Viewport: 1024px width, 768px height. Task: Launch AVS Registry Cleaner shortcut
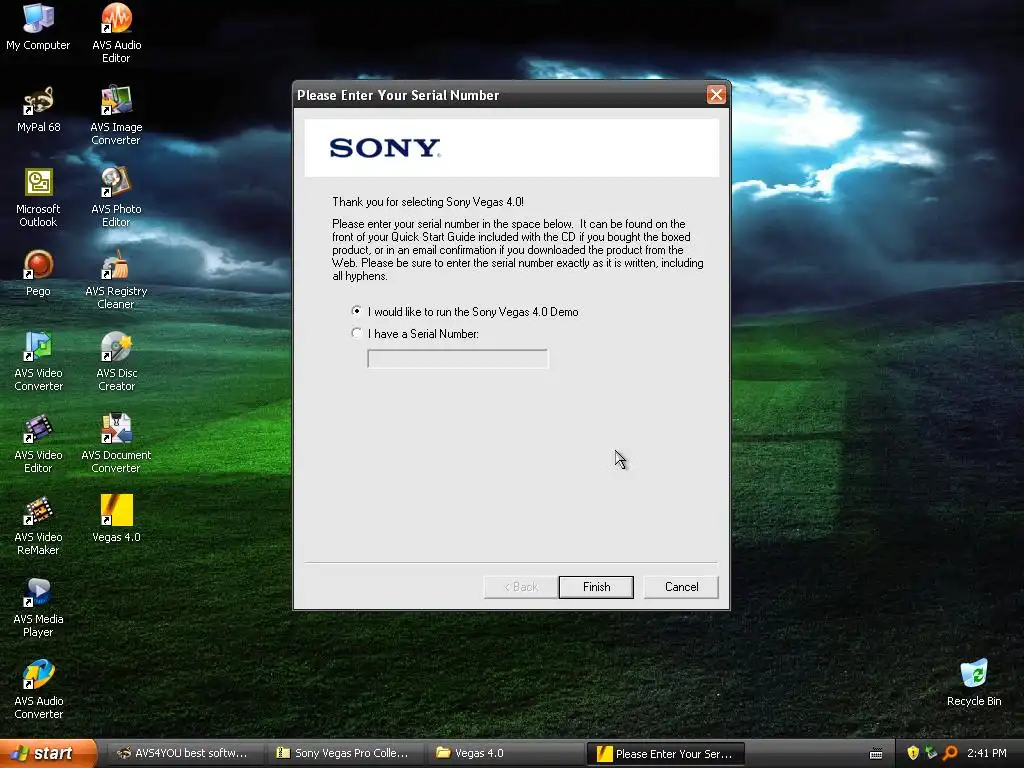[116, 280]
